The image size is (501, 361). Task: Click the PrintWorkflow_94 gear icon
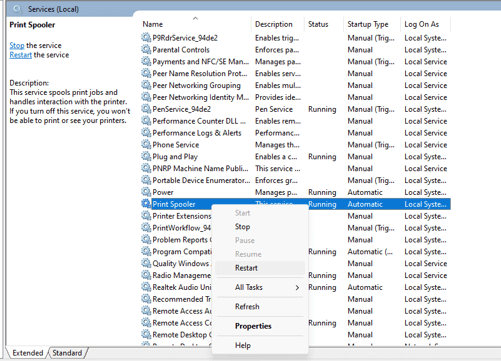pos(146,228)
